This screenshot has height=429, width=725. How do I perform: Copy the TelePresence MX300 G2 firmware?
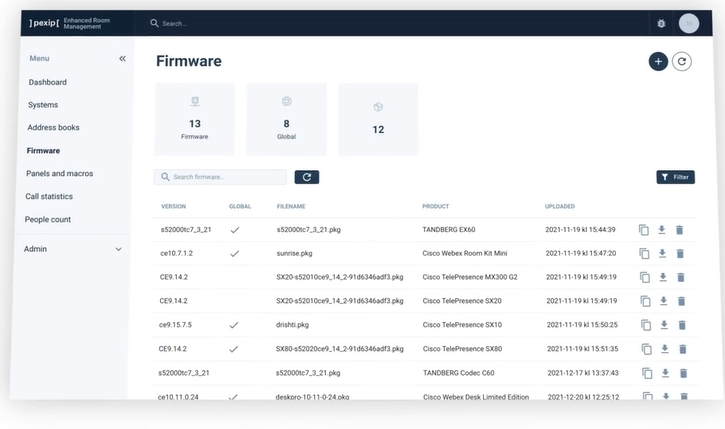point(645,277)
